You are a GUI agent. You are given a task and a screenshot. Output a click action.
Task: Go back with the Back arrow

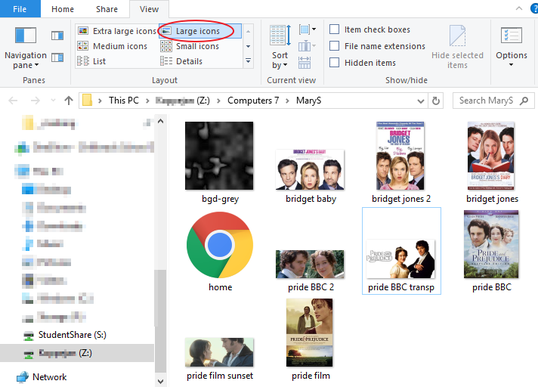[13, 101]
